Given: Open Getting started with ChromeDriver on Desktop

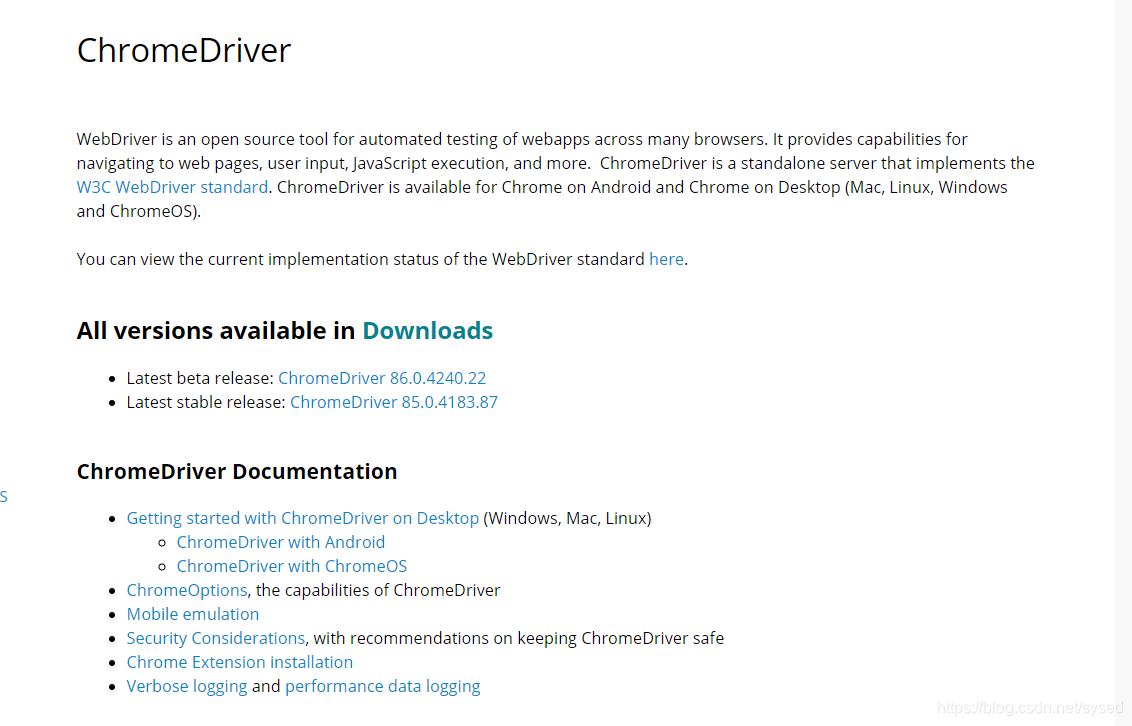Looking at the screenshot, I should coord(302,518).
